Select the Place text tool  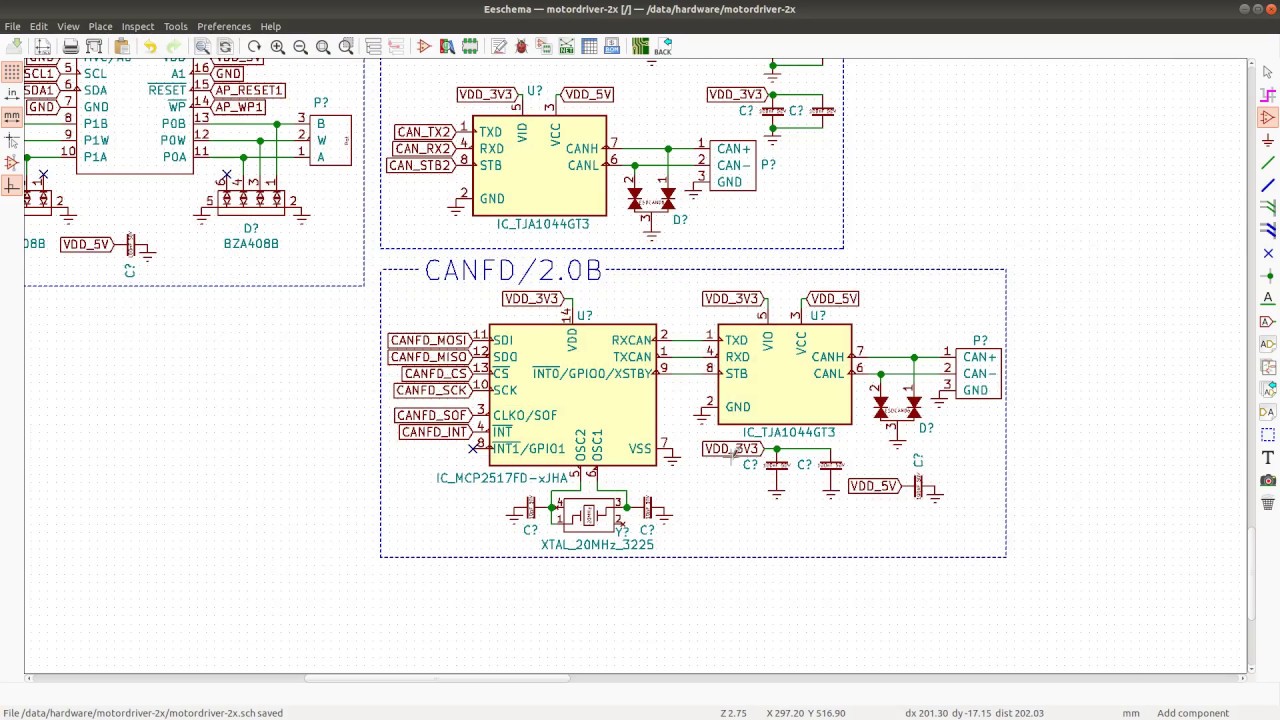tap(1268, 458)
